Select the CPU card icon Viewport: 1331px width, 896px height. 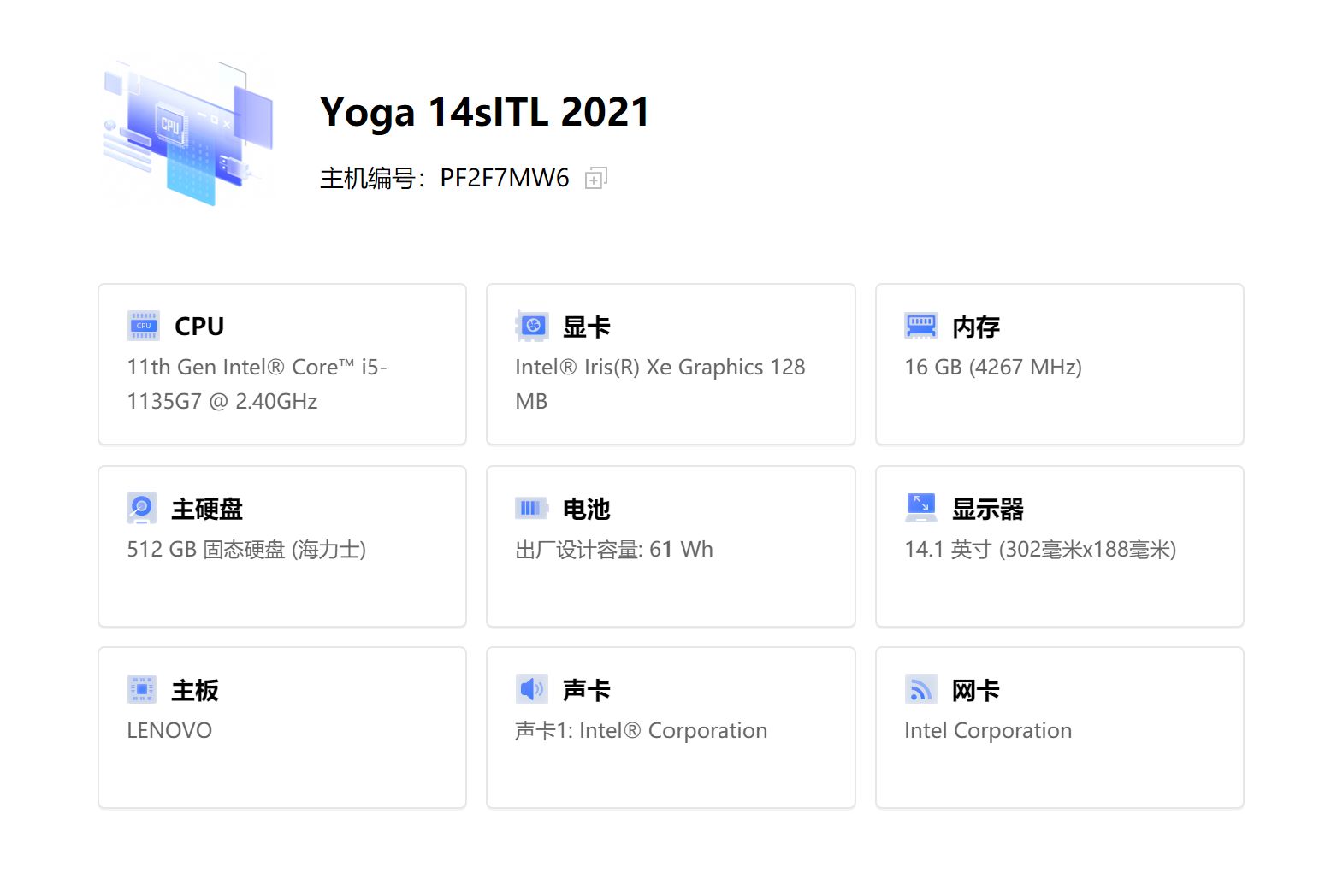pos(143,326)
